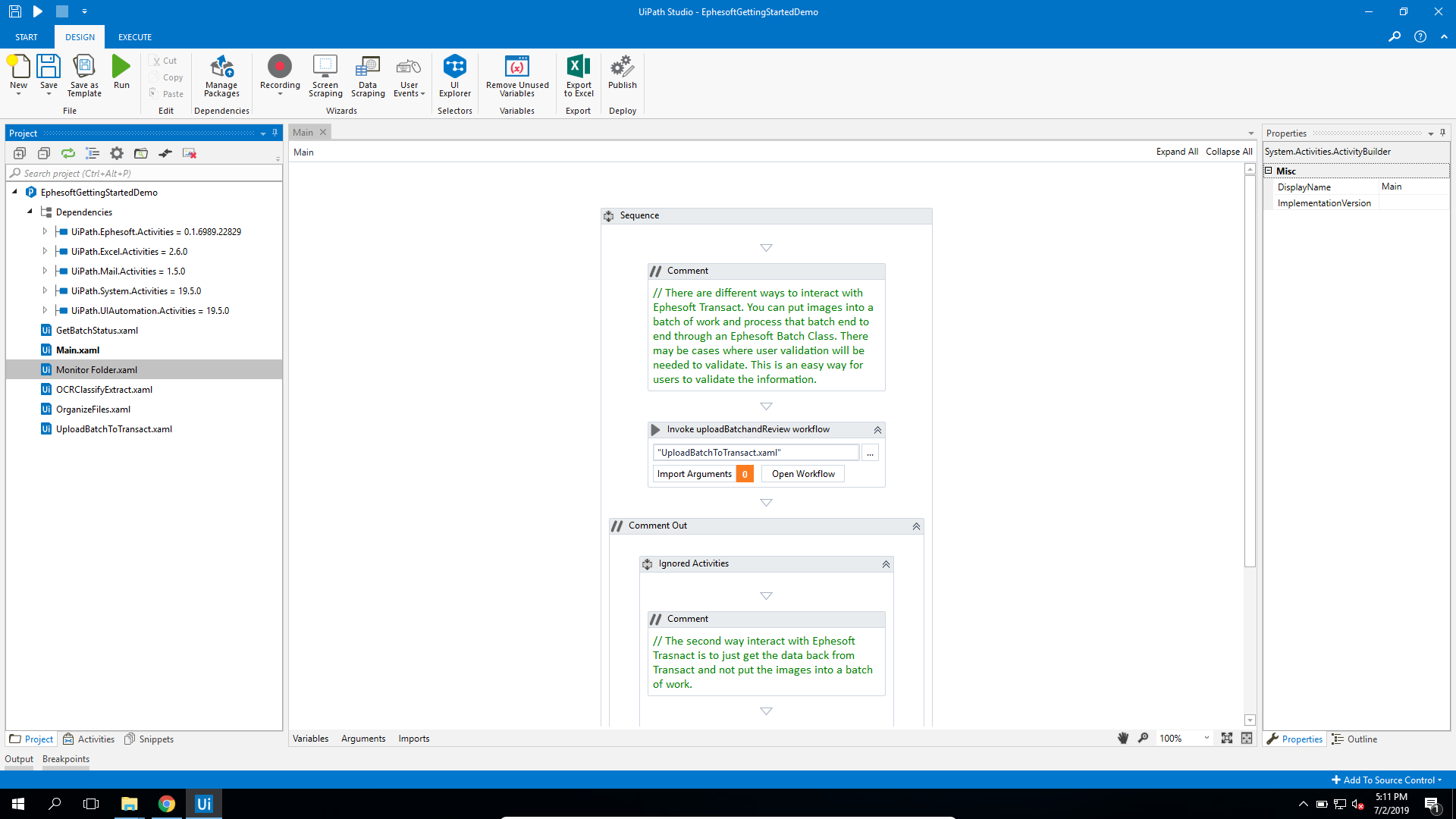
Task: Collapse the Ignored Activities sequence
Action: (886, 564)
